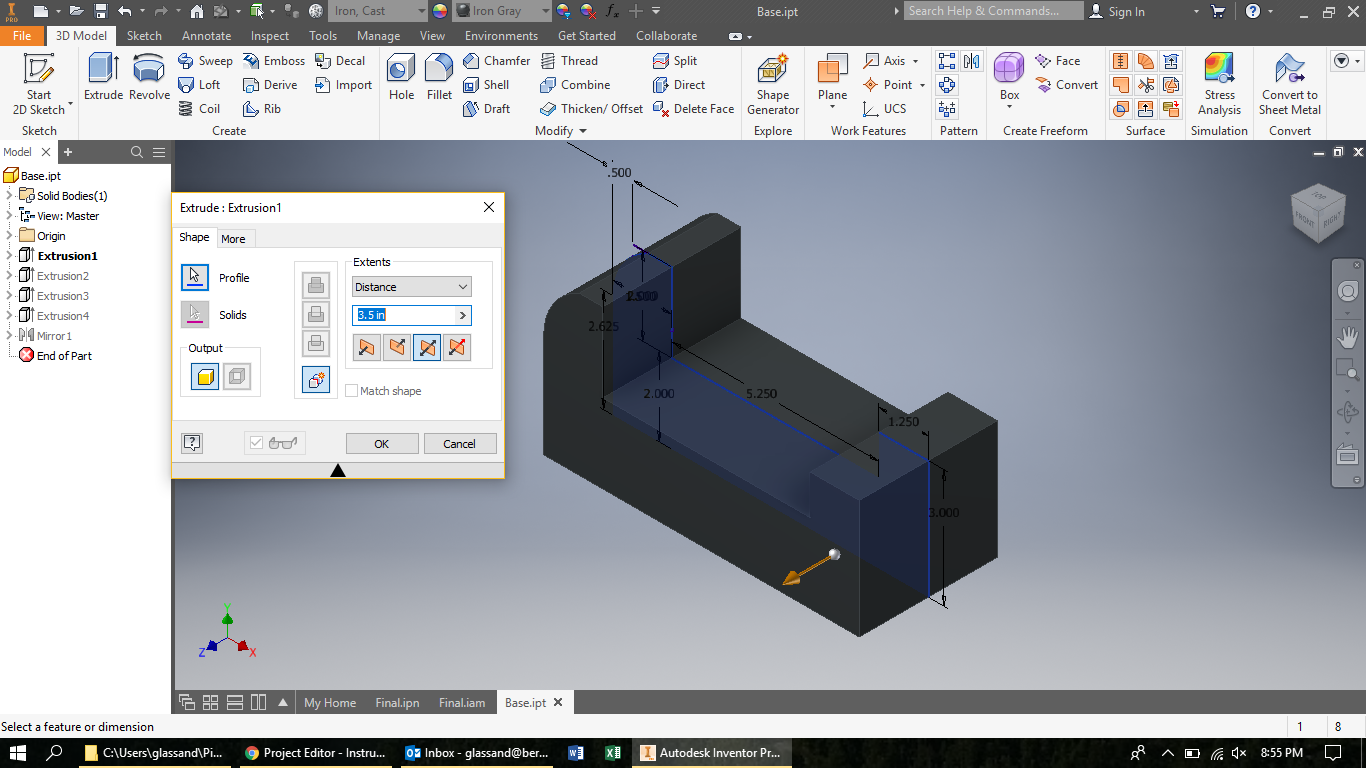Screen dimensions: 1366x768
Task: Open the Inspect ribbon tab
Action: click(x=270, y=36)
